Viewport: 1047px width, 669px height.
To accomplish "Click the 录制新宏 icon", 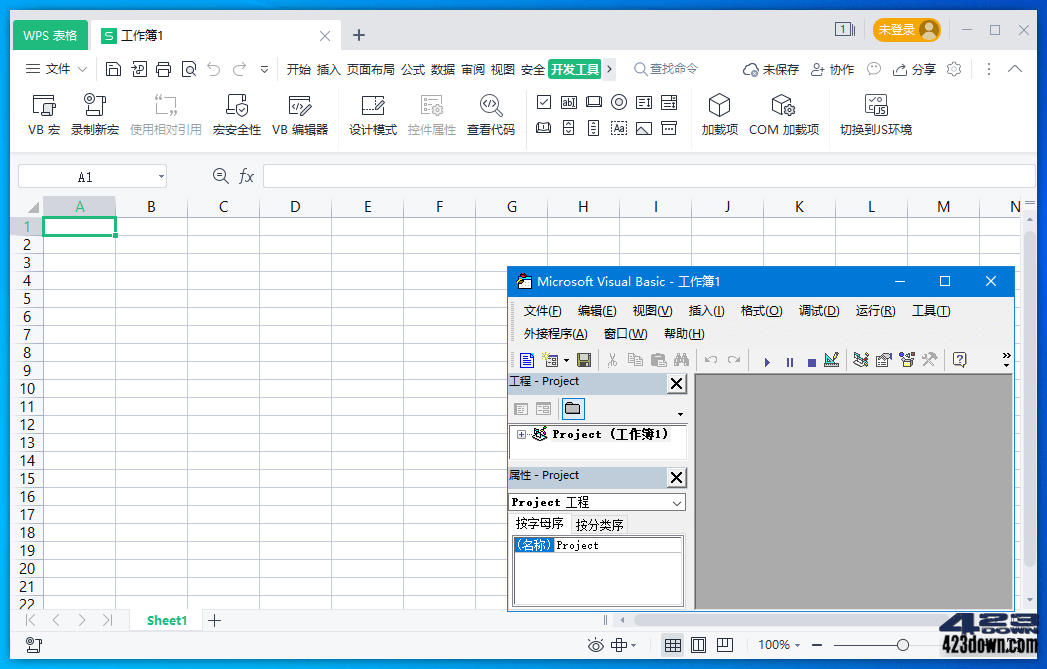I will pyautogui.click(x=95, y=113).
